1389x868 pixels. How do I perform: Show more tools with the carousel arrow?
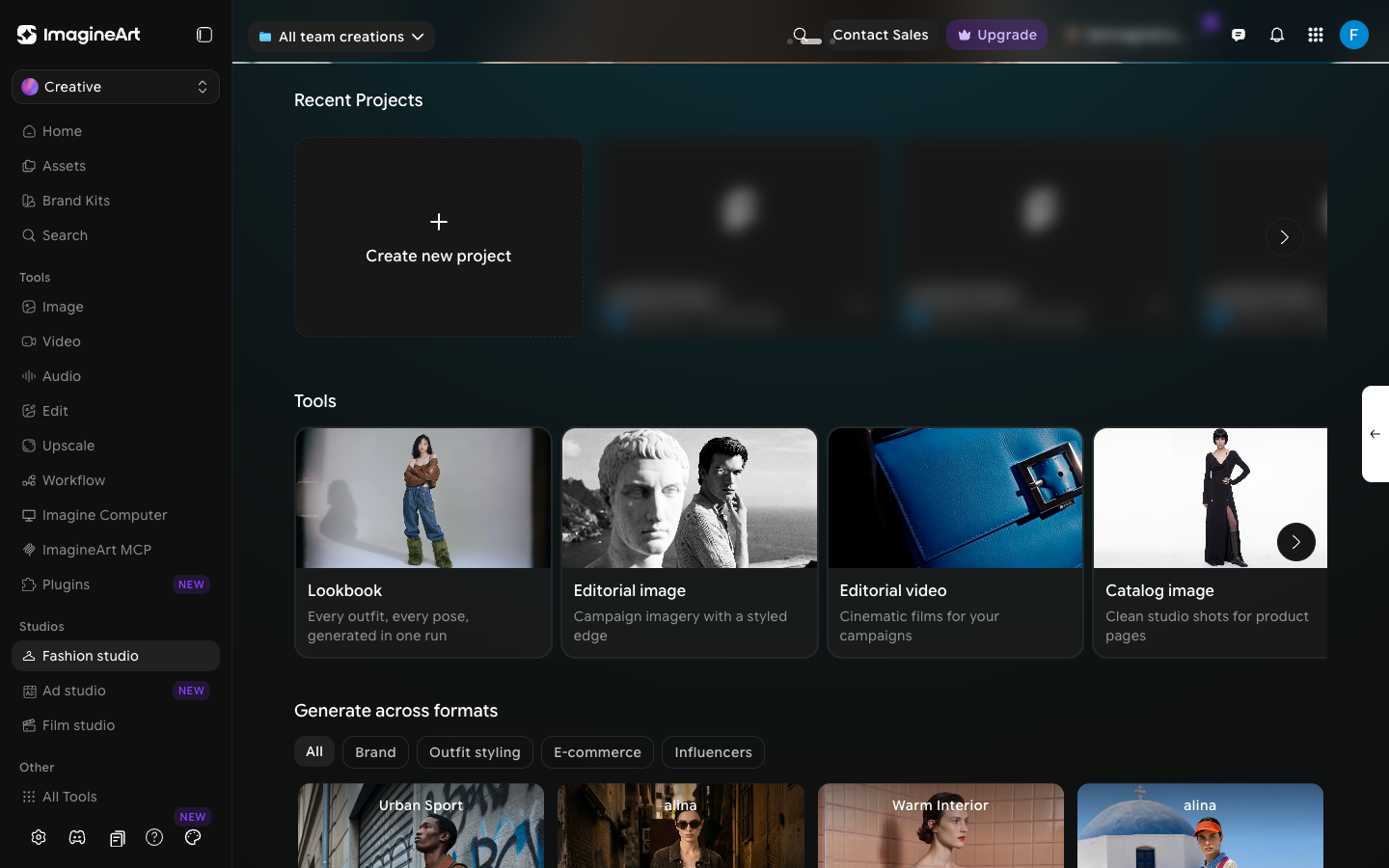pos(1296,542)
